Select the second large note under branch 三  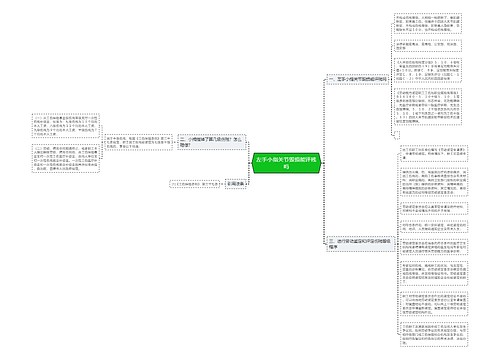coord(434,181)
